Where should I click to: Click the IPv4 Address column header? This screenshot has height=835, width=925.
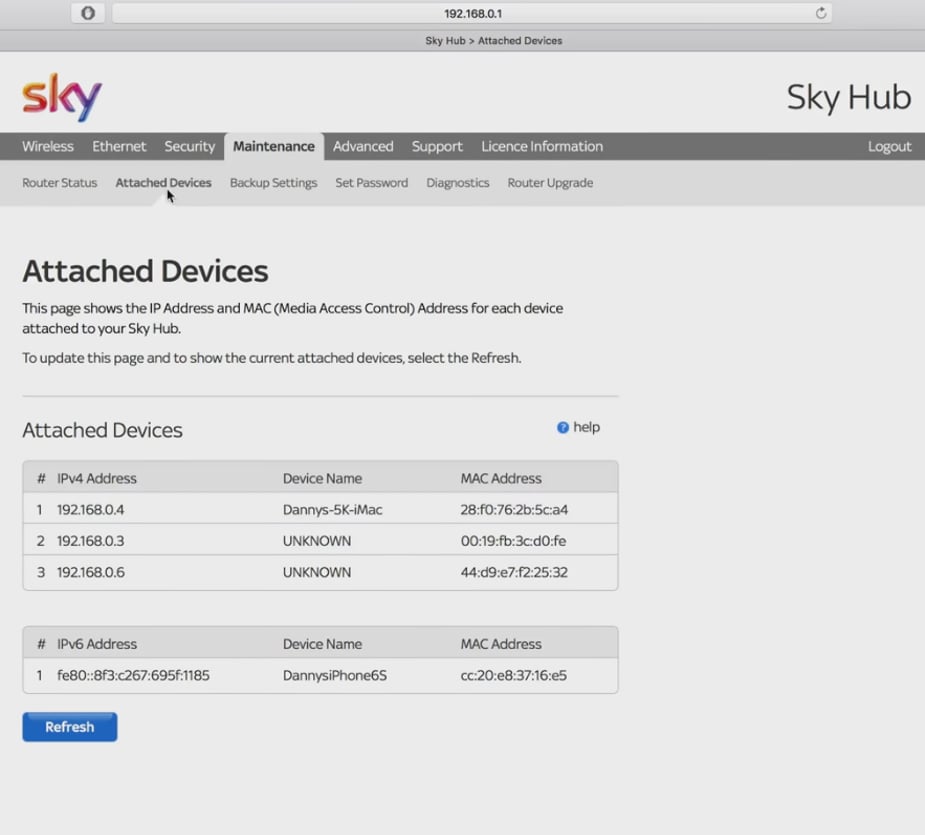click(97, 479)
